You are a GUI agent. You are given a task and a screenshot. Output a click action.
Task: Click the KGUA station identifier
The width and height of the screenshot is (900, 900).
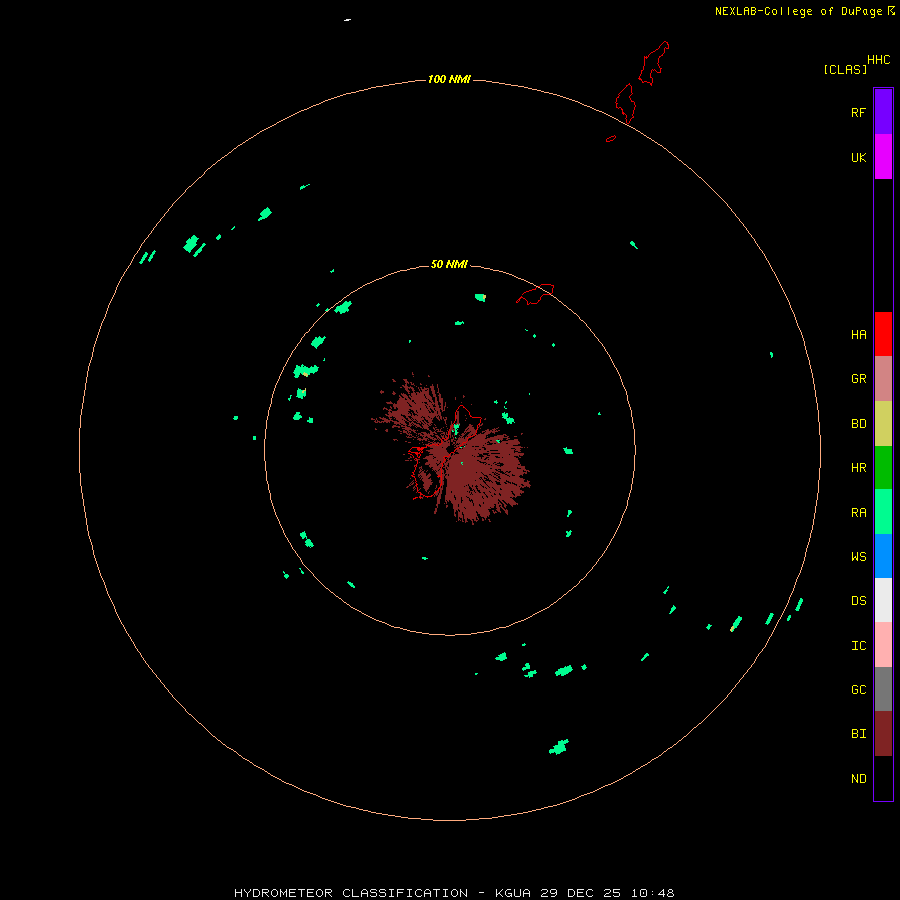click(x=513, y=893)
